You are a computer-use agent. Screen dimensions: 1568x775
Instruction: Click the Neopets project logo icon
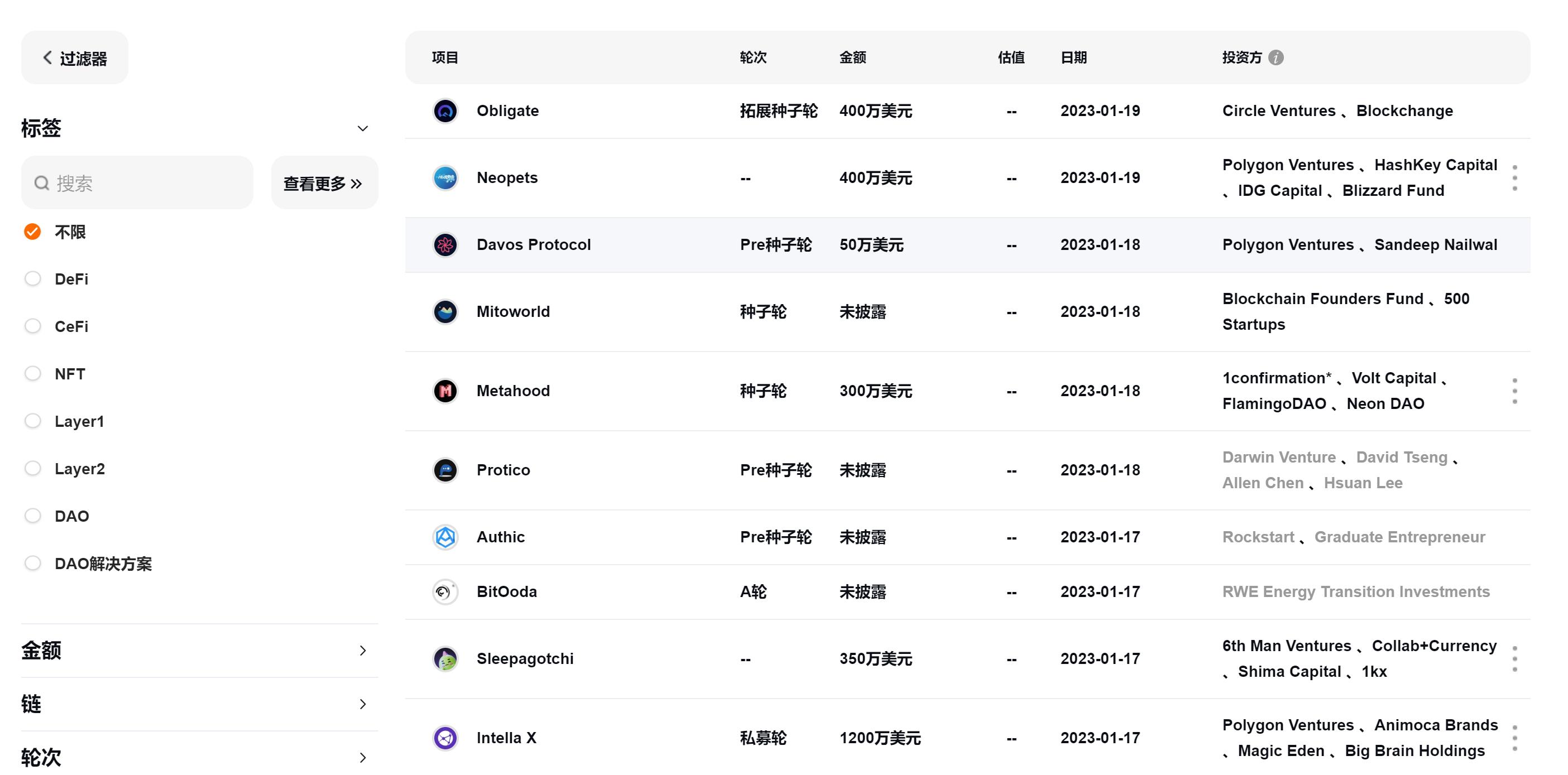[x=445, y=177]
